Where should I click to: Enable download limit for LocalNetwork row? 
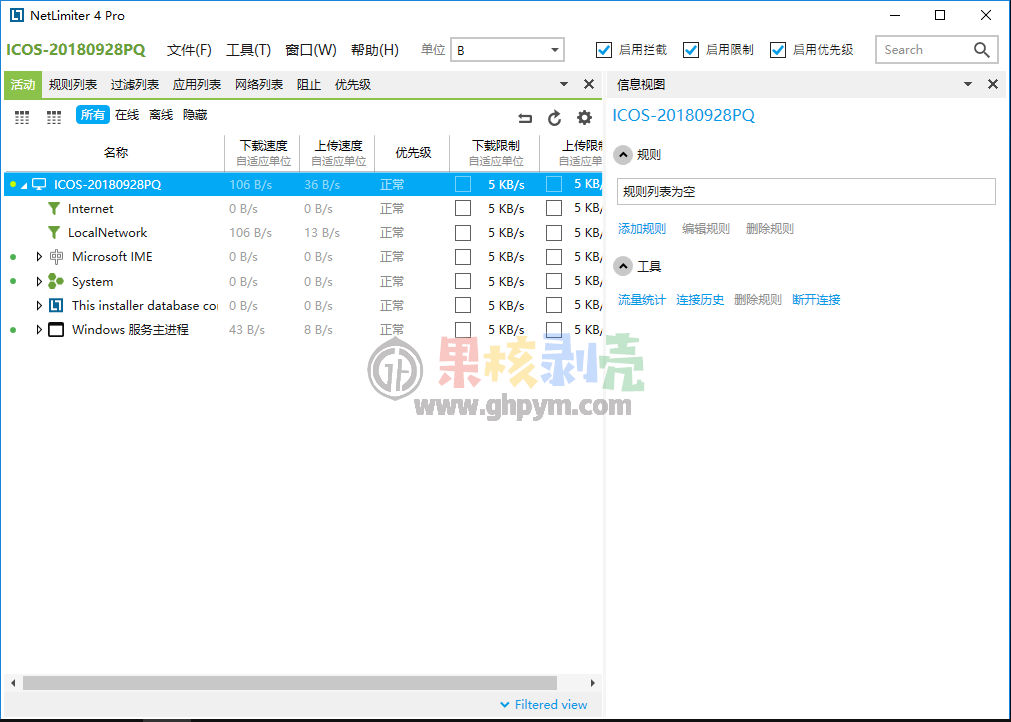[x=463, y=232]
